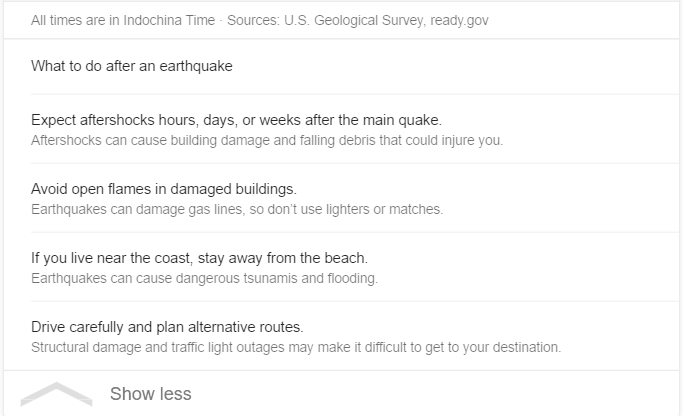Click the phrase "plan alternative routes"
This screenshot has height=416, width=695.
[245, 327]
